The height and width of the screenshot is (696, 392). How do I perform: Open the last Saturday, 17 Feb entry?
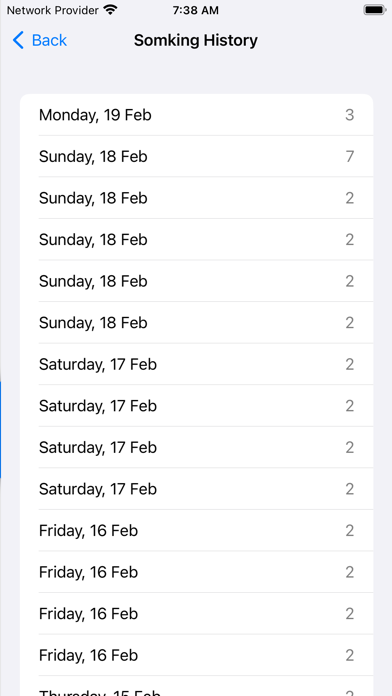[x=196, y=489]
